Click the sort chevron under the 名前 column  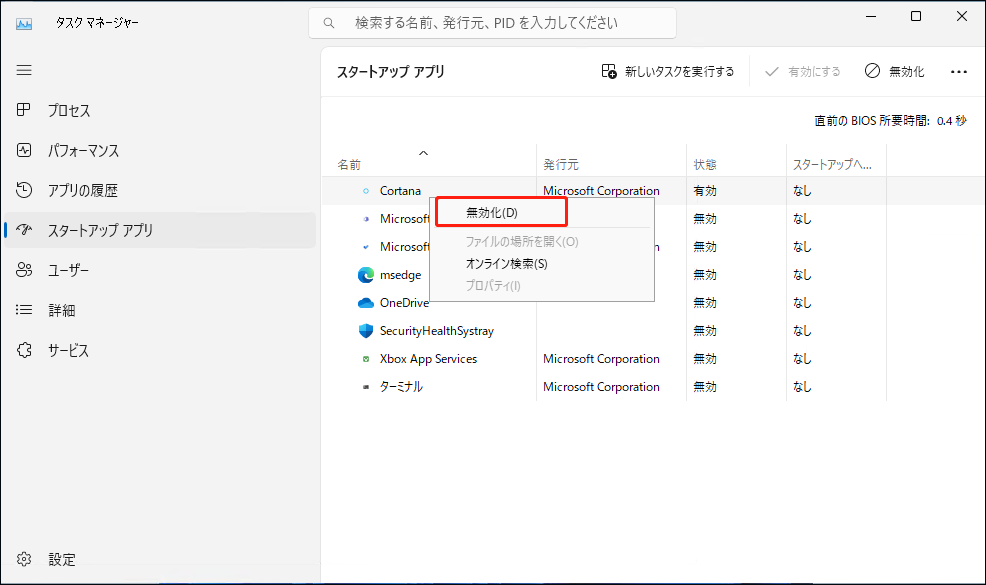click(x=424, y=152)
